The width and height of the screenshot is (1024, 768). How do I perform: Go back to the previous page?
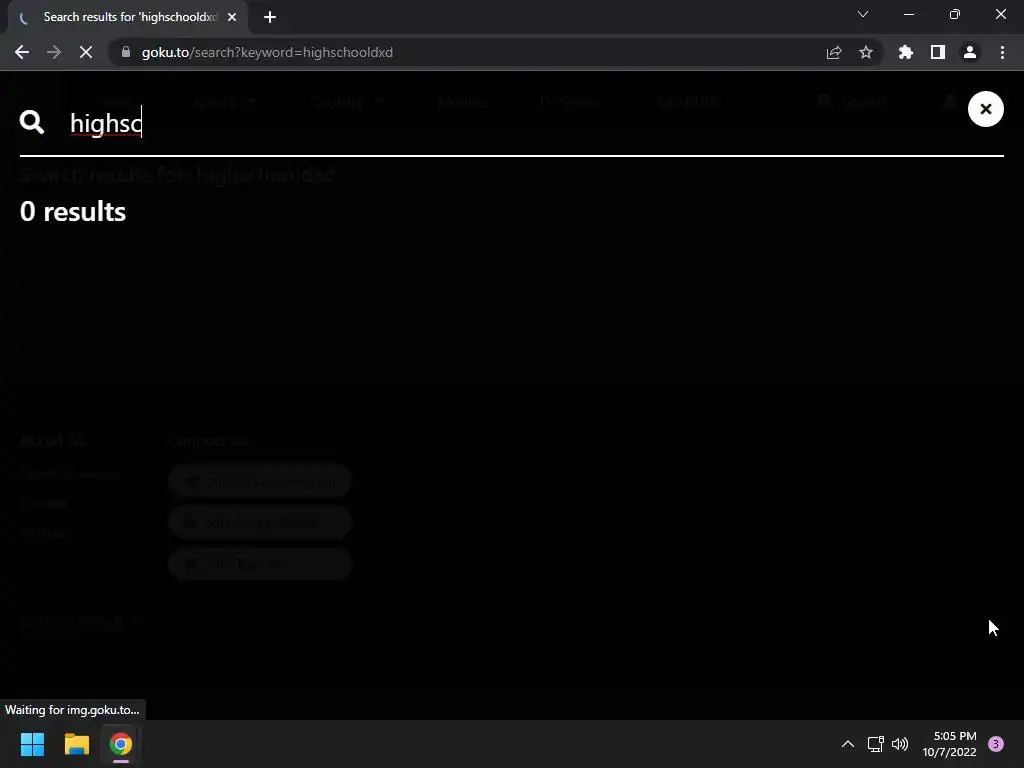point(22,52)
